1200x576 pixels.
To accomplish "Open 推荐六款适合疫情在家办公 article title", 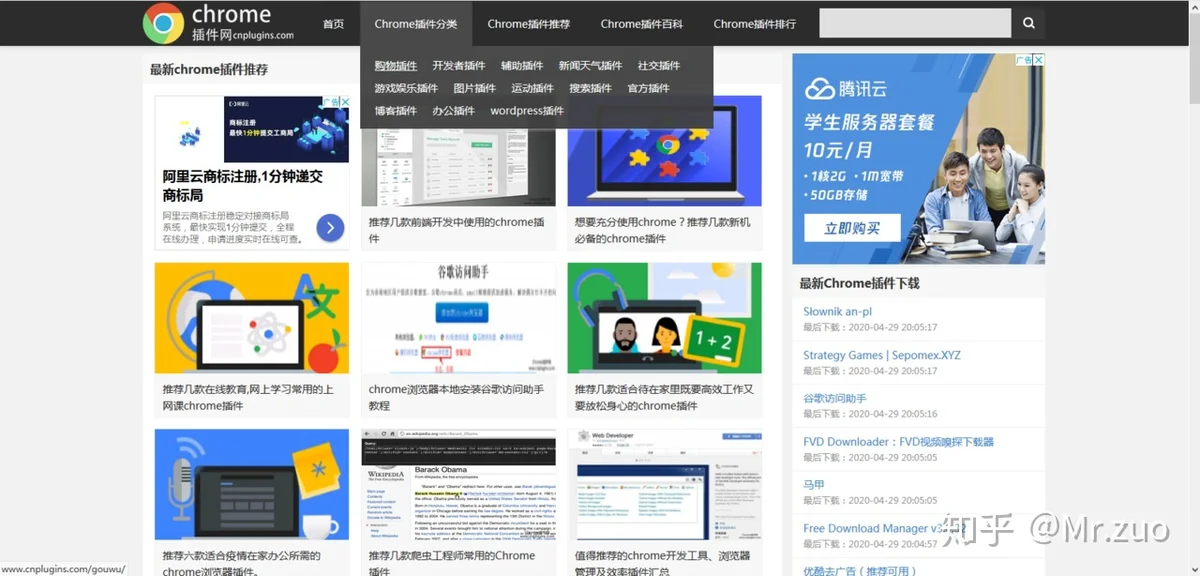I will coord(242,564).
